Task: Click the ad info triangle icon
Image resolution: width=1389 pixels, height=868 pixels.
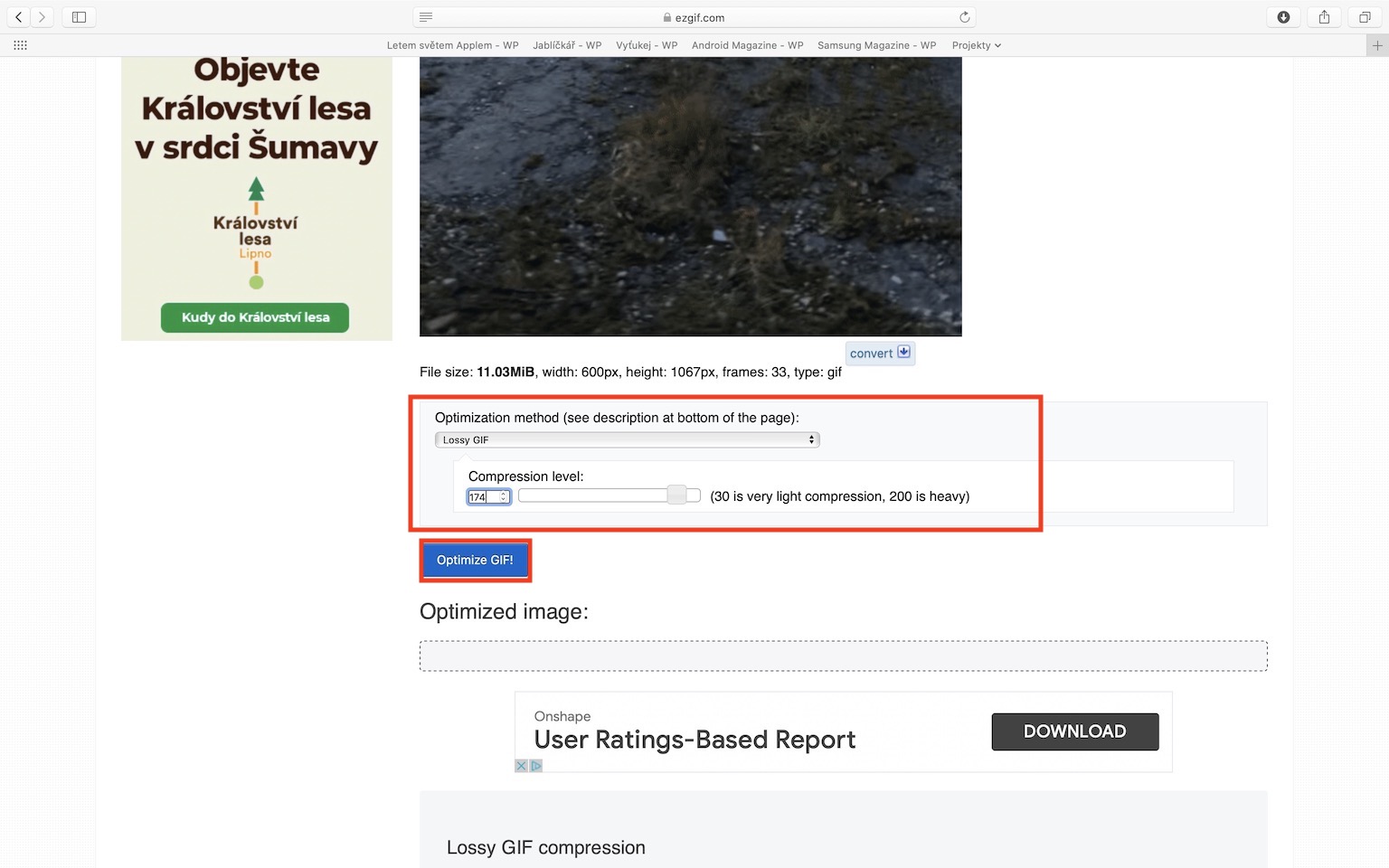Action: (535, 766)
